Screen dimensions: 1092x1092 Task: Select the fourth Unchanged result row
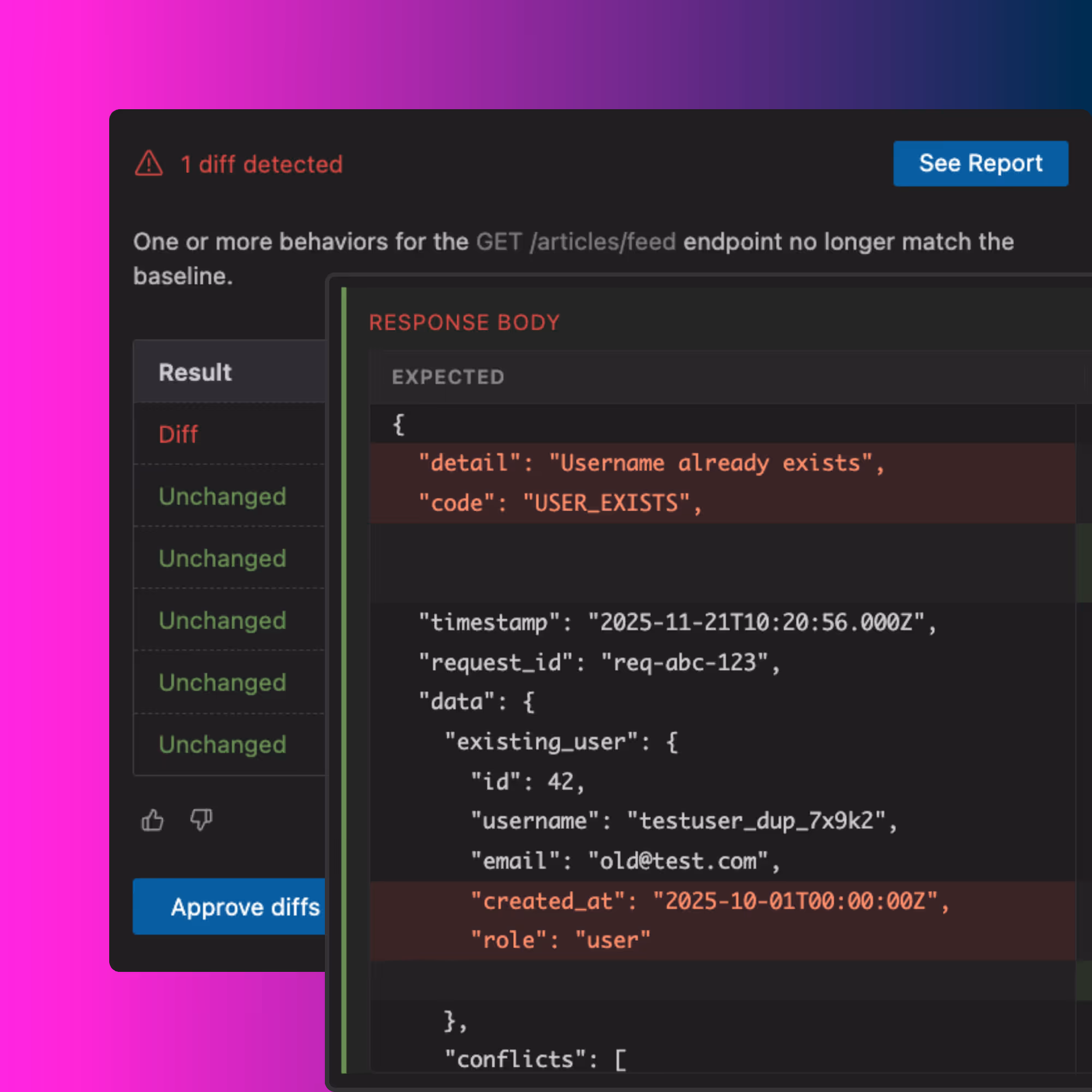[223, 683]
